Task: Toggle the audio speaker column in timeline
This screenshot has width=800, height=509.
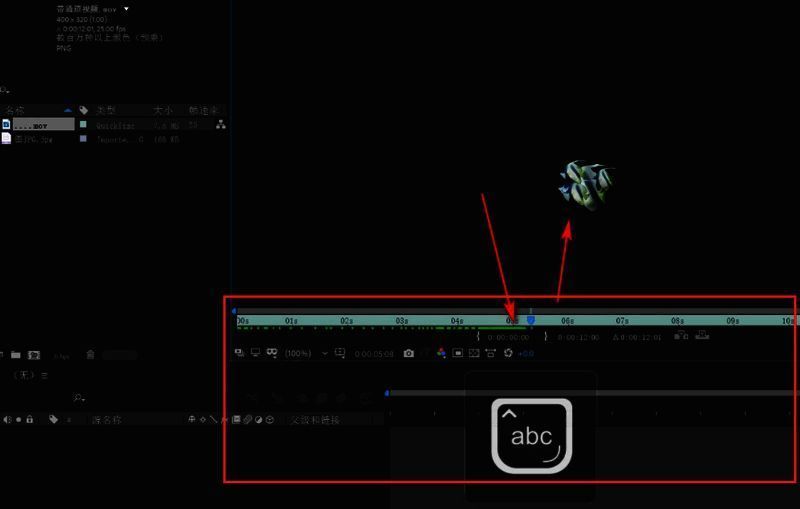Action: 8,420
